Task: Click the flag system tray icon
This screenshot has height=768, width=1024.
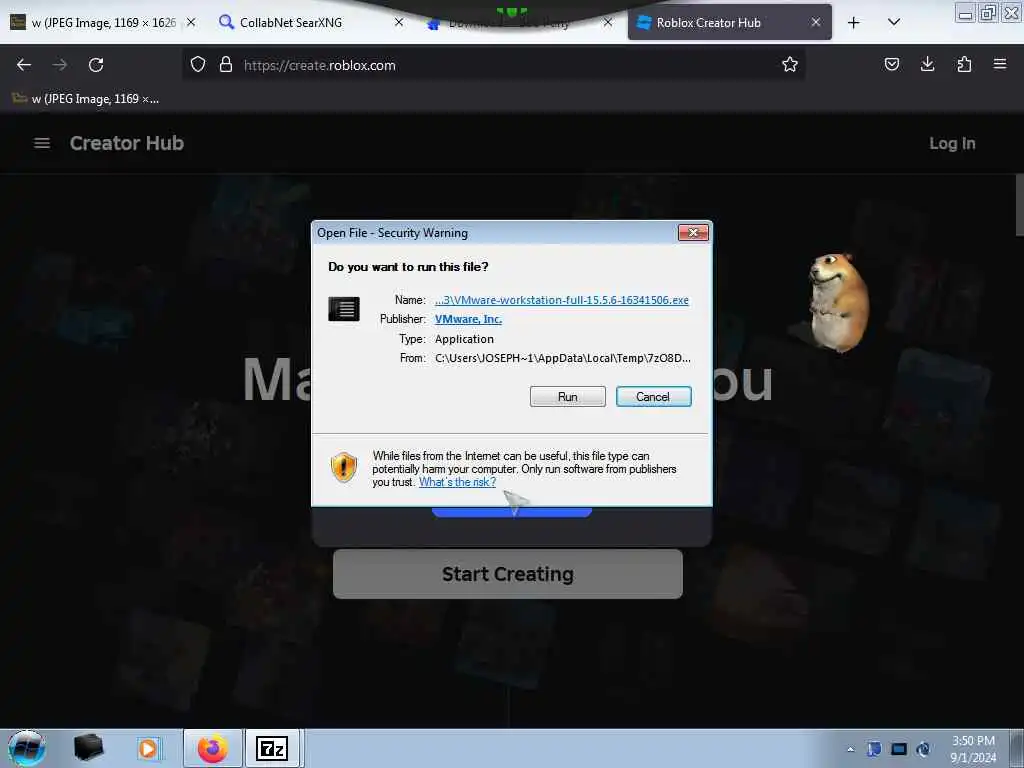Action: (x=874, y=749)
